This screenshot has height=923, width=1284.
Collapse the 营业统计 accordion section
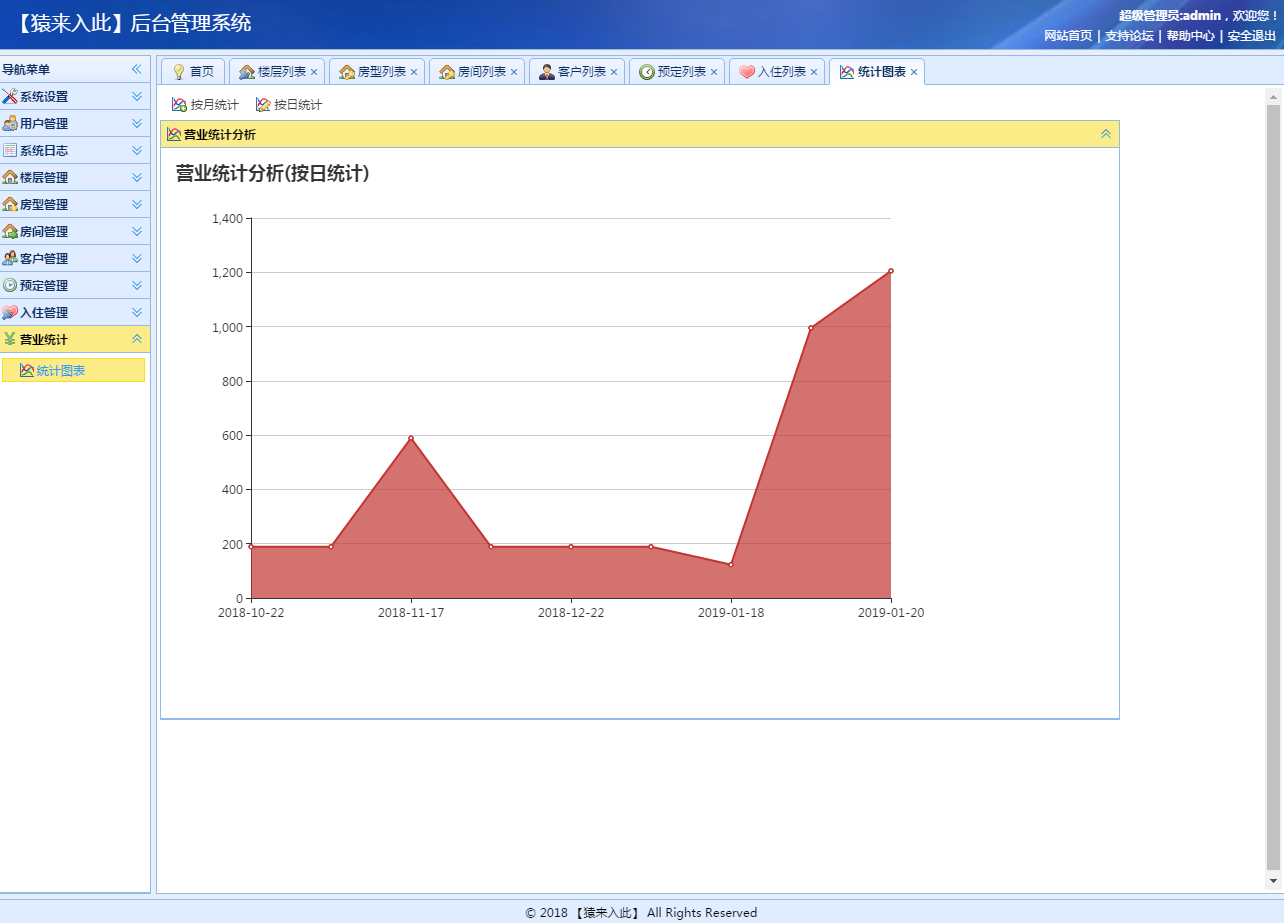click(x=137, y=340)
